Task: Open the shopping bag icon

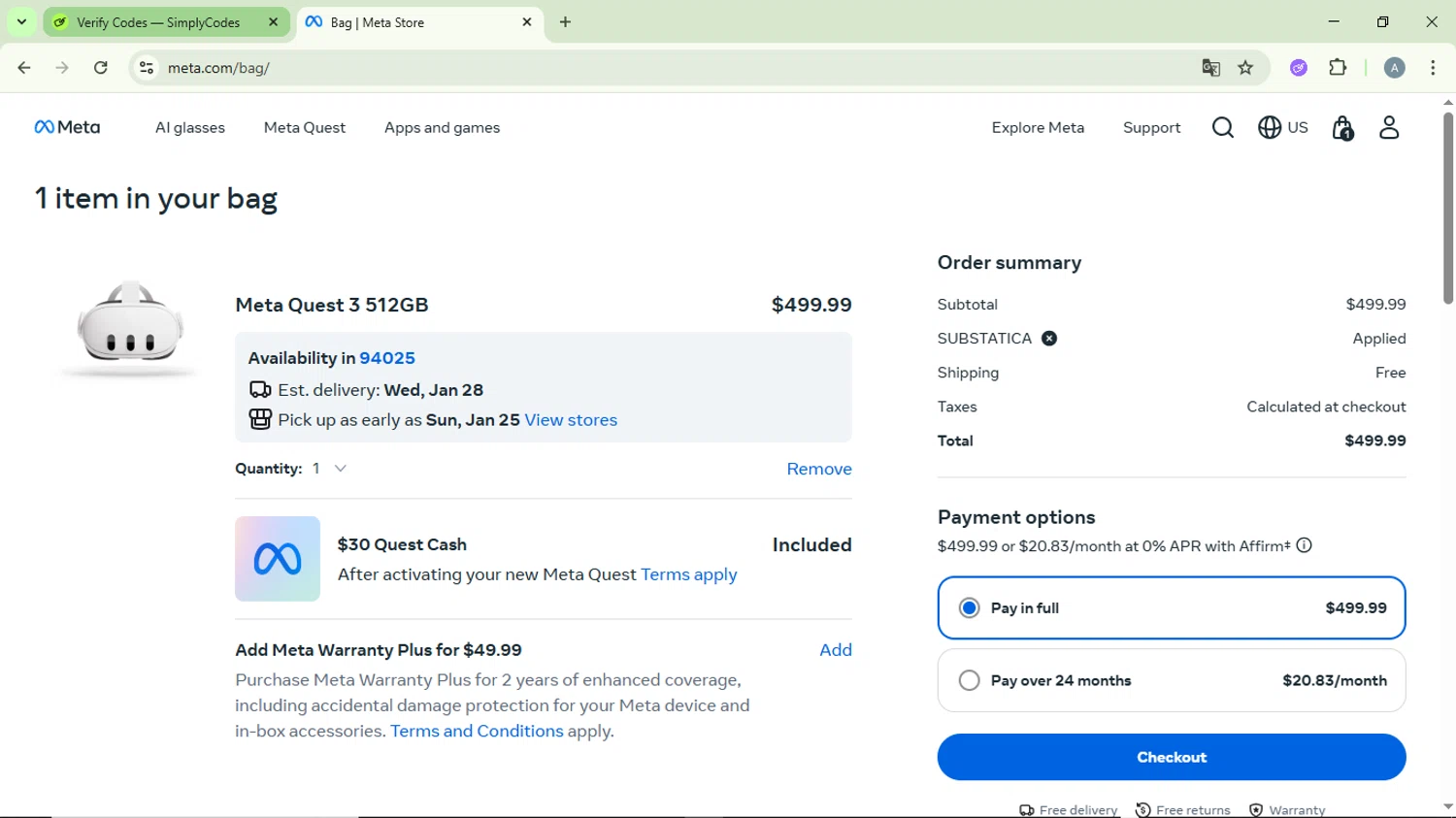Action: [1342, 128]
